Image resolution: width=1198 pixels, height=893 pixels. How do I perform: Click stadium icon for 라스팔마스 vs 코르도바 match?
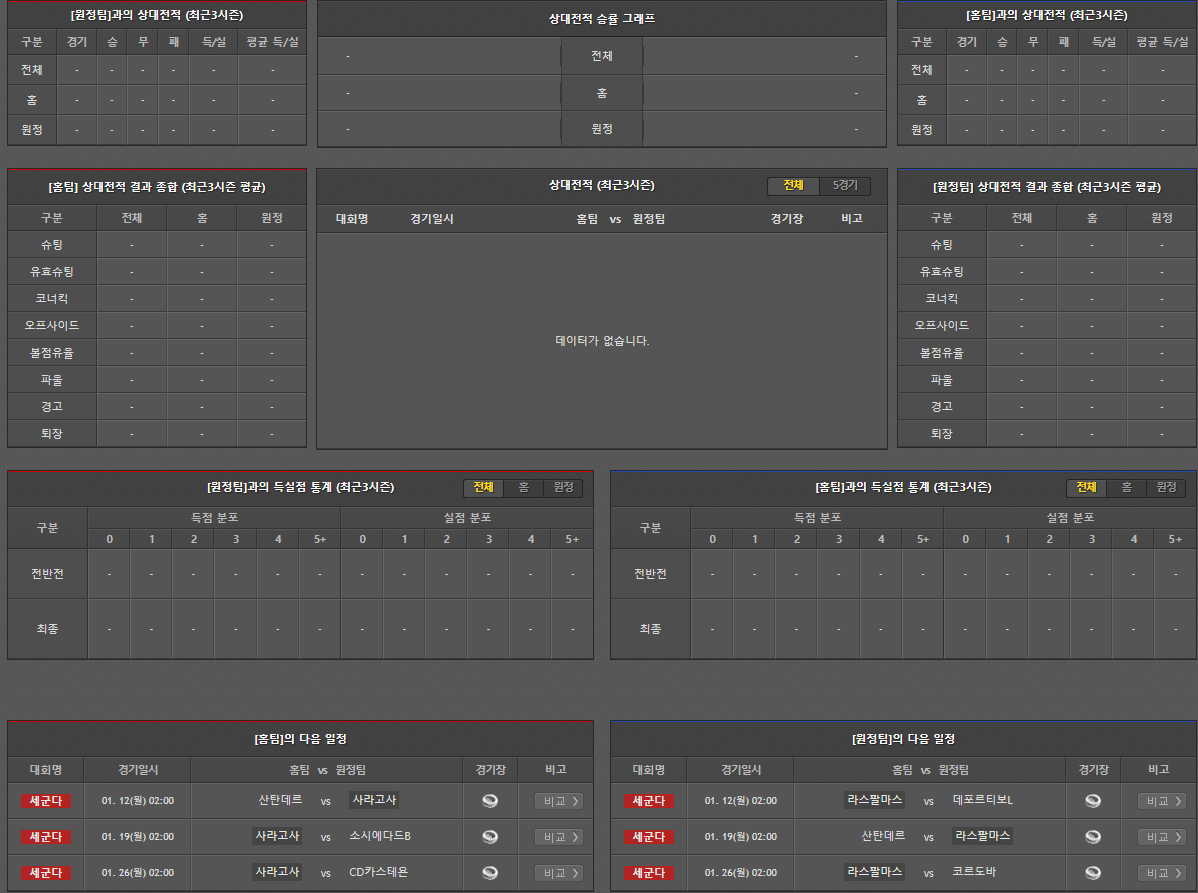(1093, 872)
